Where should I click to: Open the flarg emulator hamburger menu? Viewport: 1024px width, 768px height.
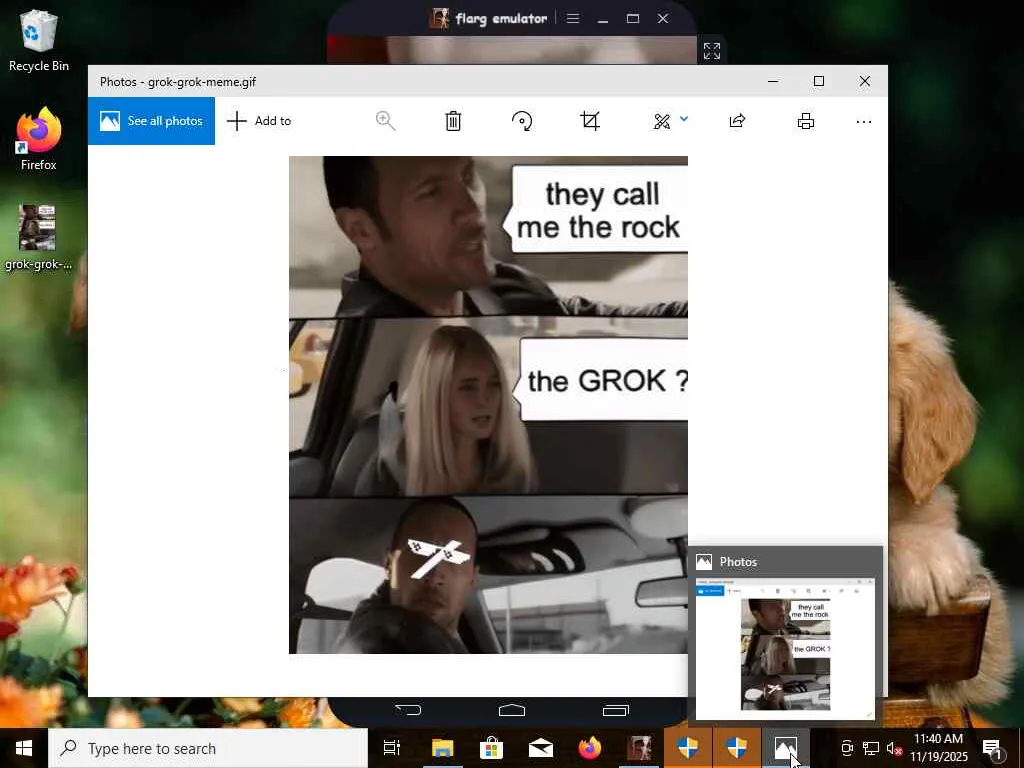[573, 18]
